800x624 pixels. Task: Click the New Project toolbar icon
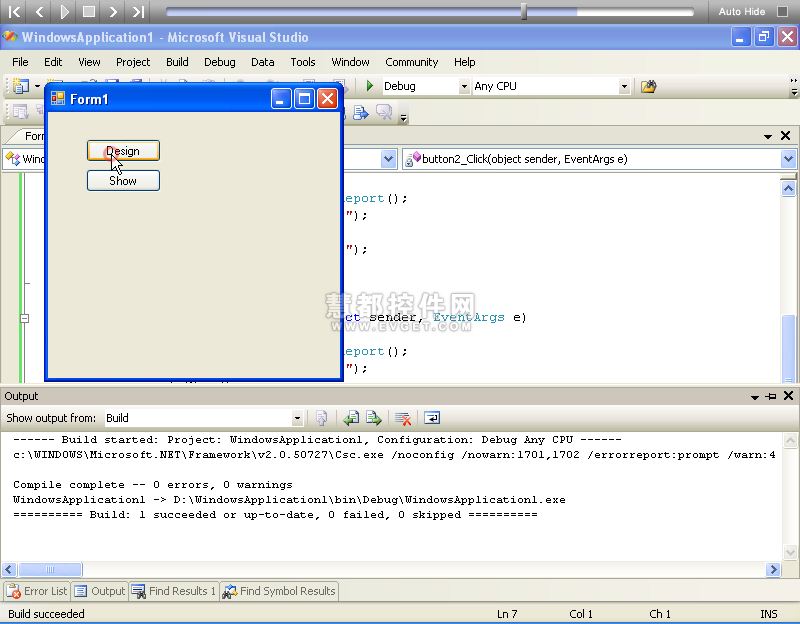pos(20,86)
